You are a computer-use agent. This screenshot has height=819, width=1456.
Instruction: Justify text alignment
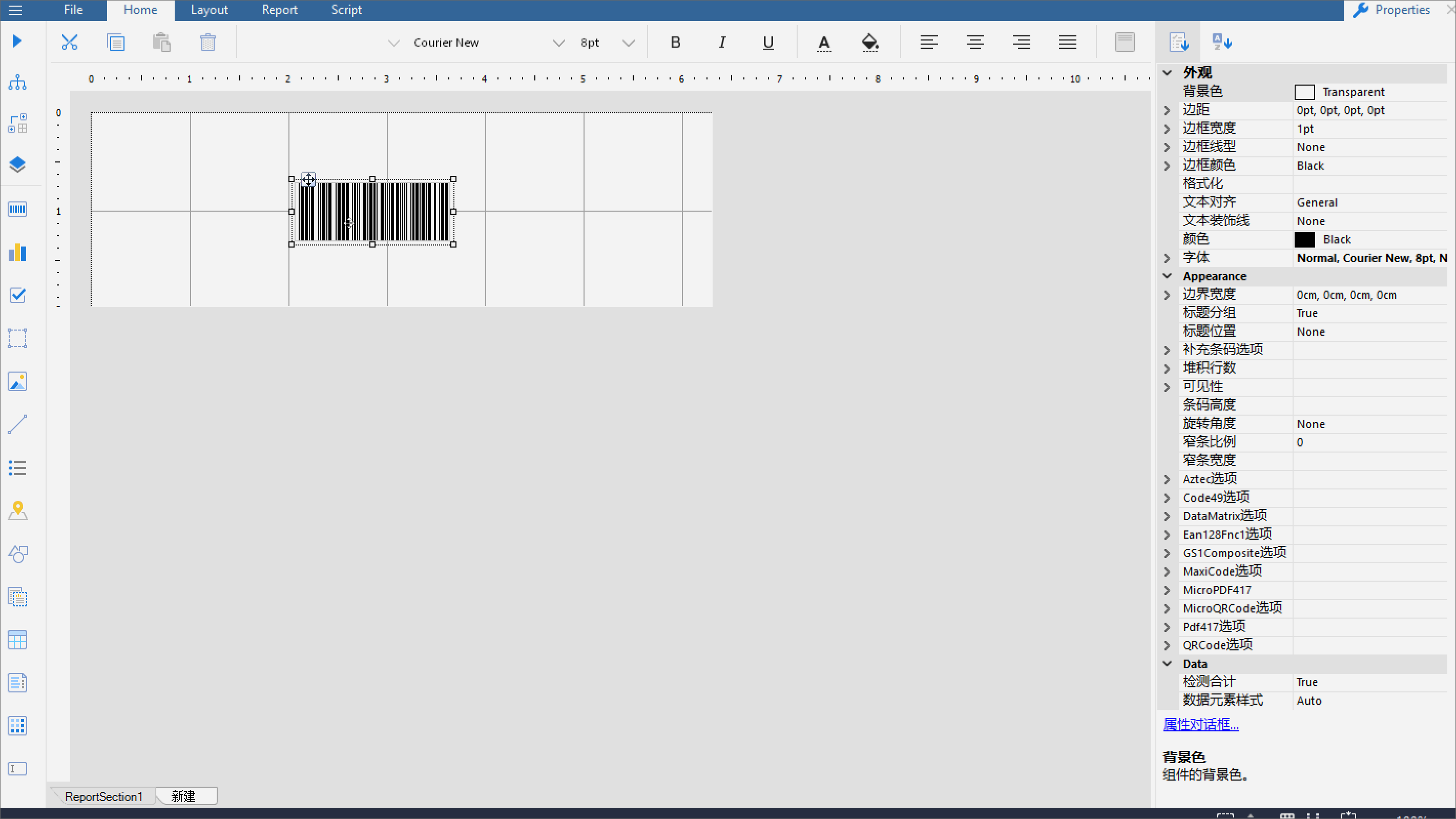point(1068,42)
